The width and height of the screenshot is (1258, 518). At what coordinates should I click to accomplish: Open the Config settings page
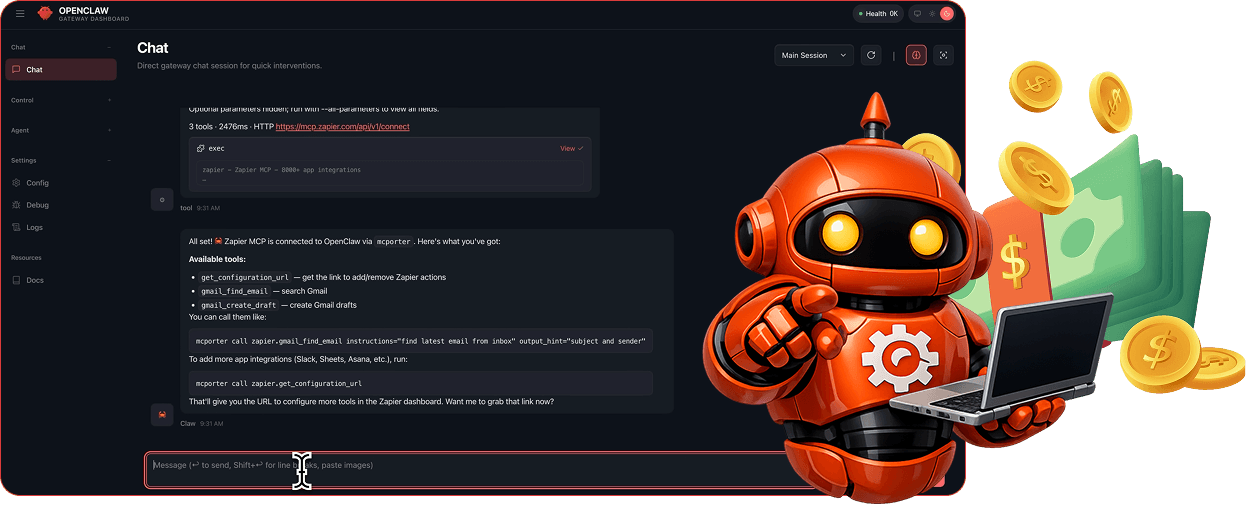coord(37,183)
